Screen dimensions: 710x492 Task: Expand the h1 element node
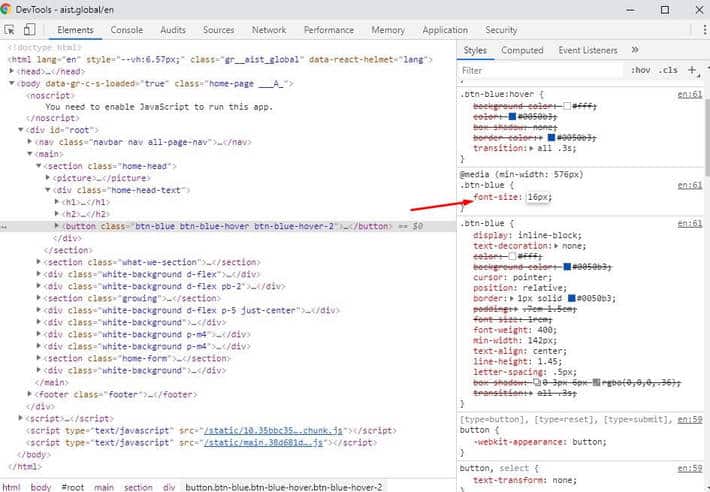tap(57, 201)
